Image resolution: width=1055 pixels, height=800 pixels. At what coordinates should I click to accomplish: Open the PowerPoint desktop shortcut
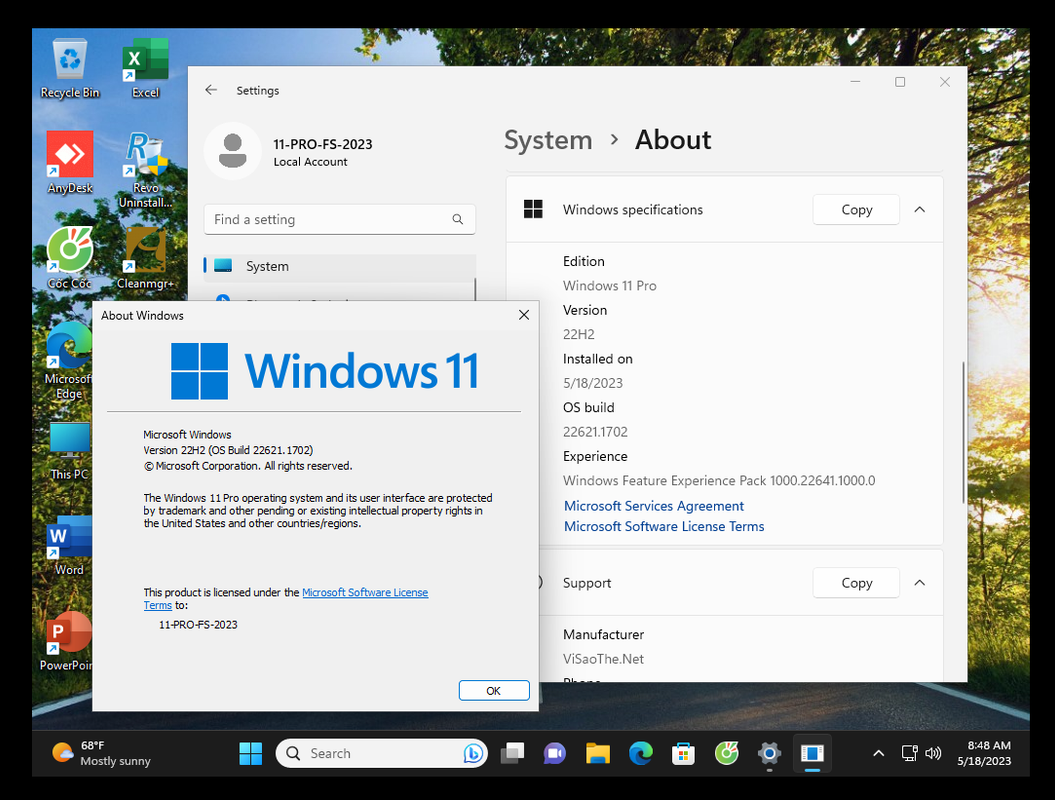67,641
